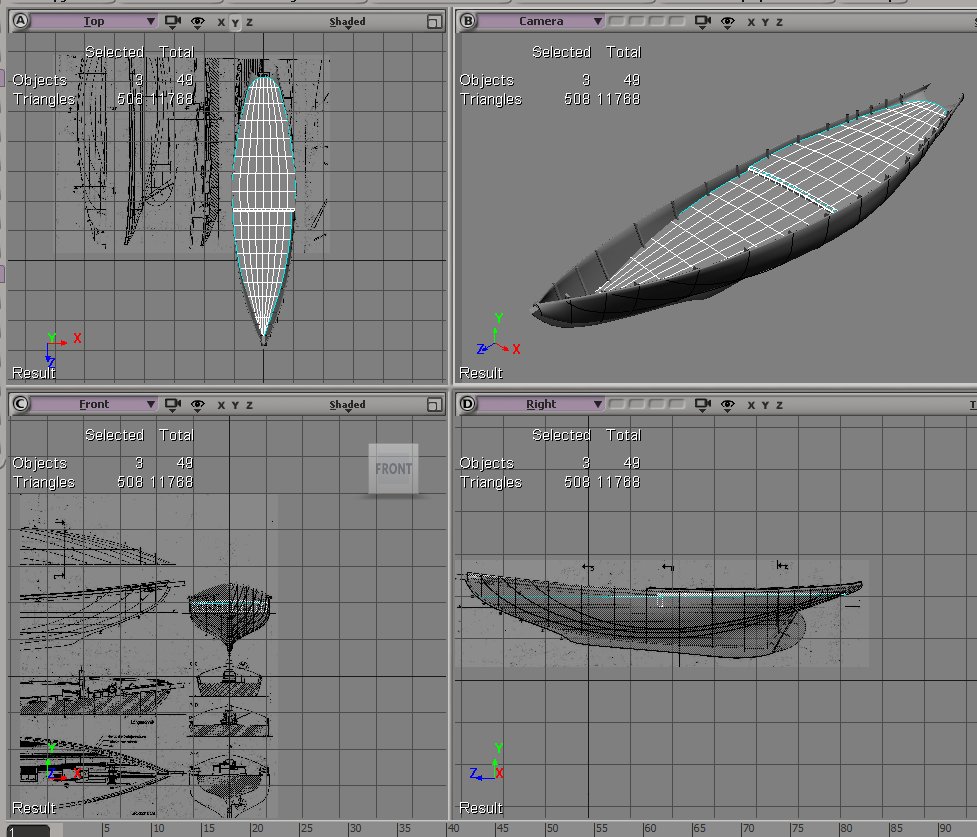The width and height of the screenshot is (977, 837).
Task: Maximize the Top viewport with resize icon
Action: pos(433,21)
